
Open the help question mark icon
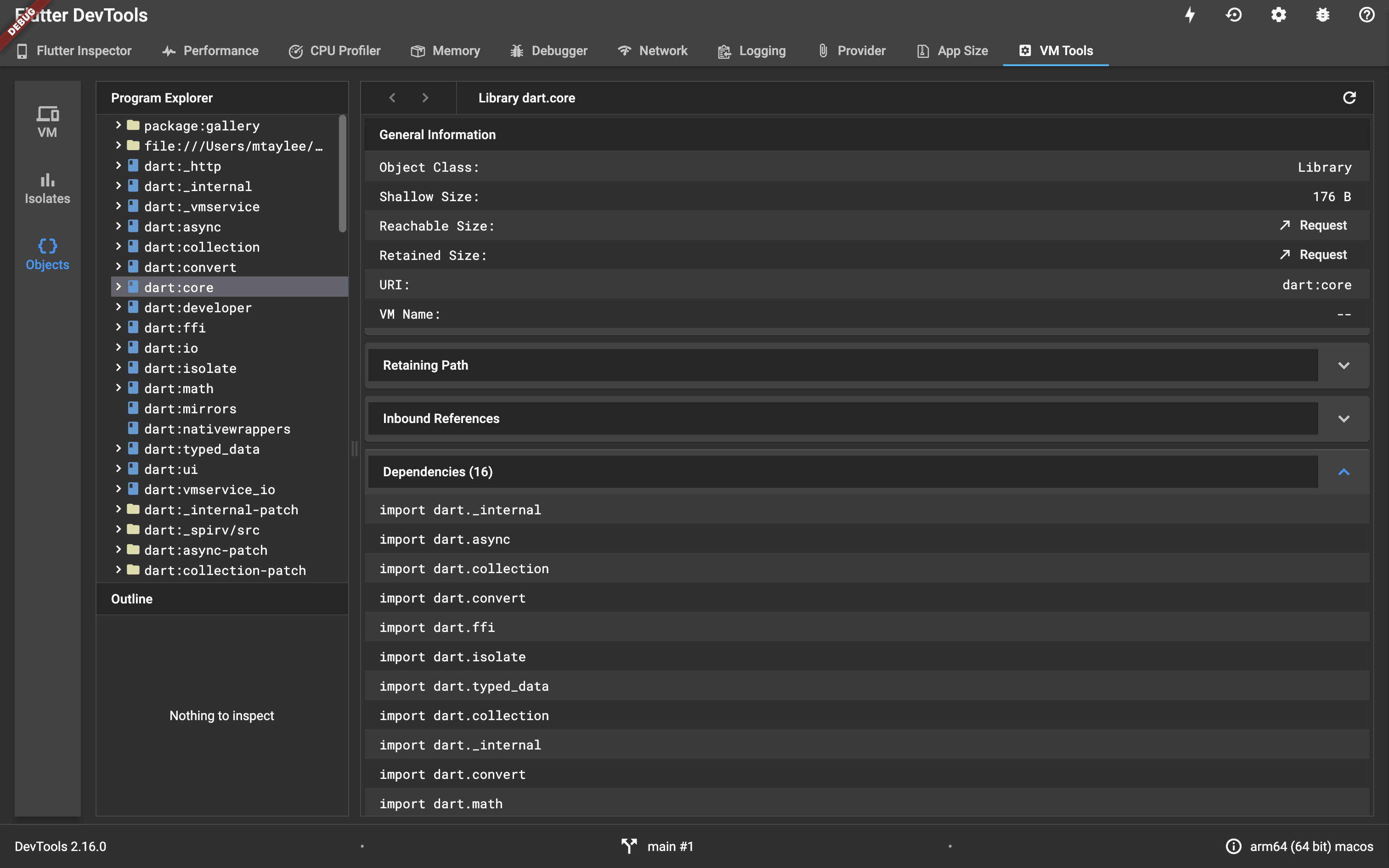(x=1366, y=15)
